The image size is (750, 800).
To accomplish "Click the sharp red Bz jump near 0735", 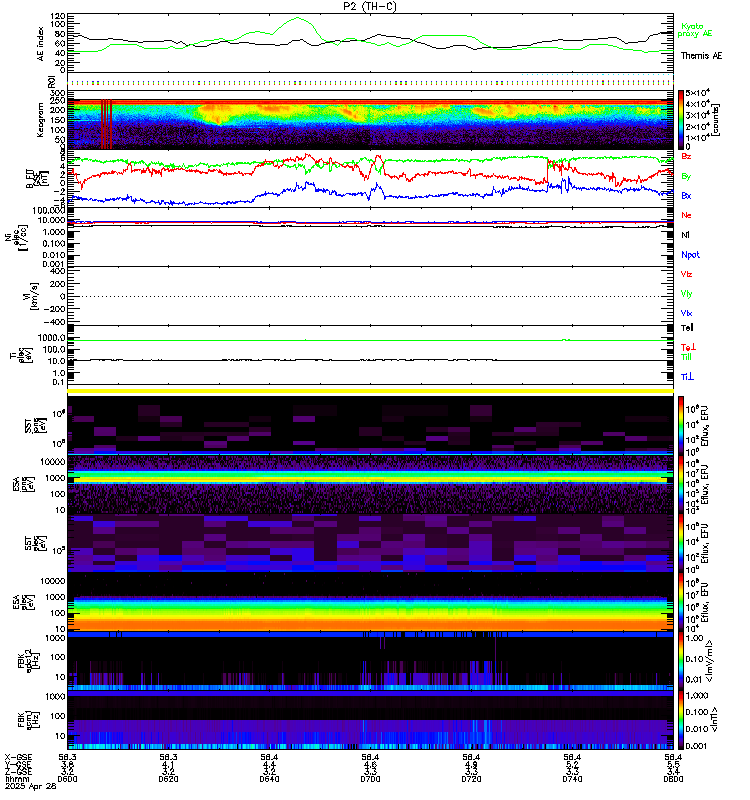I will [547, 171].
